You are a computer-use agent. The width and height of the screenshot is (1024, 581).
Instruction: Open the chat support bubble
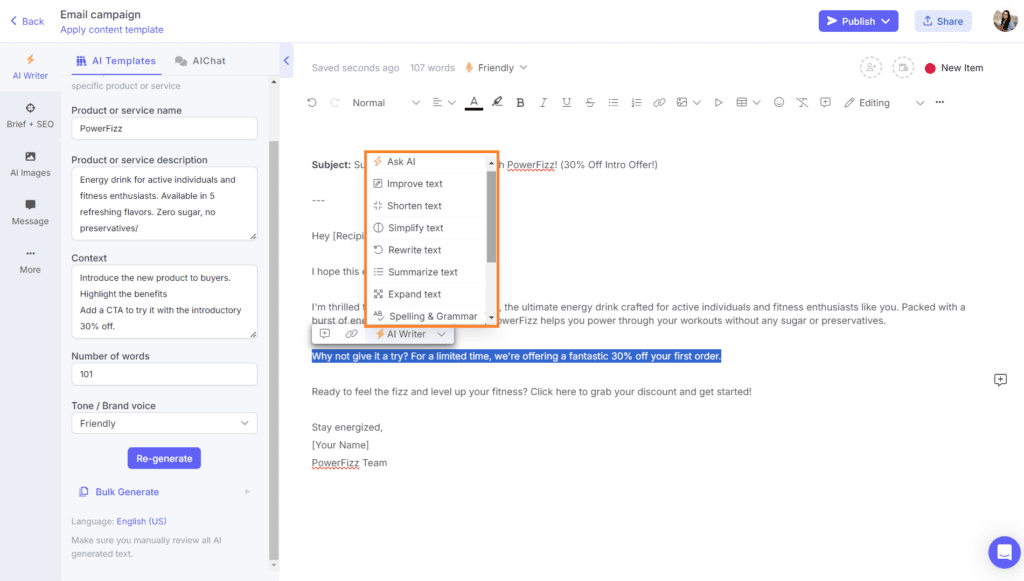1004,552
